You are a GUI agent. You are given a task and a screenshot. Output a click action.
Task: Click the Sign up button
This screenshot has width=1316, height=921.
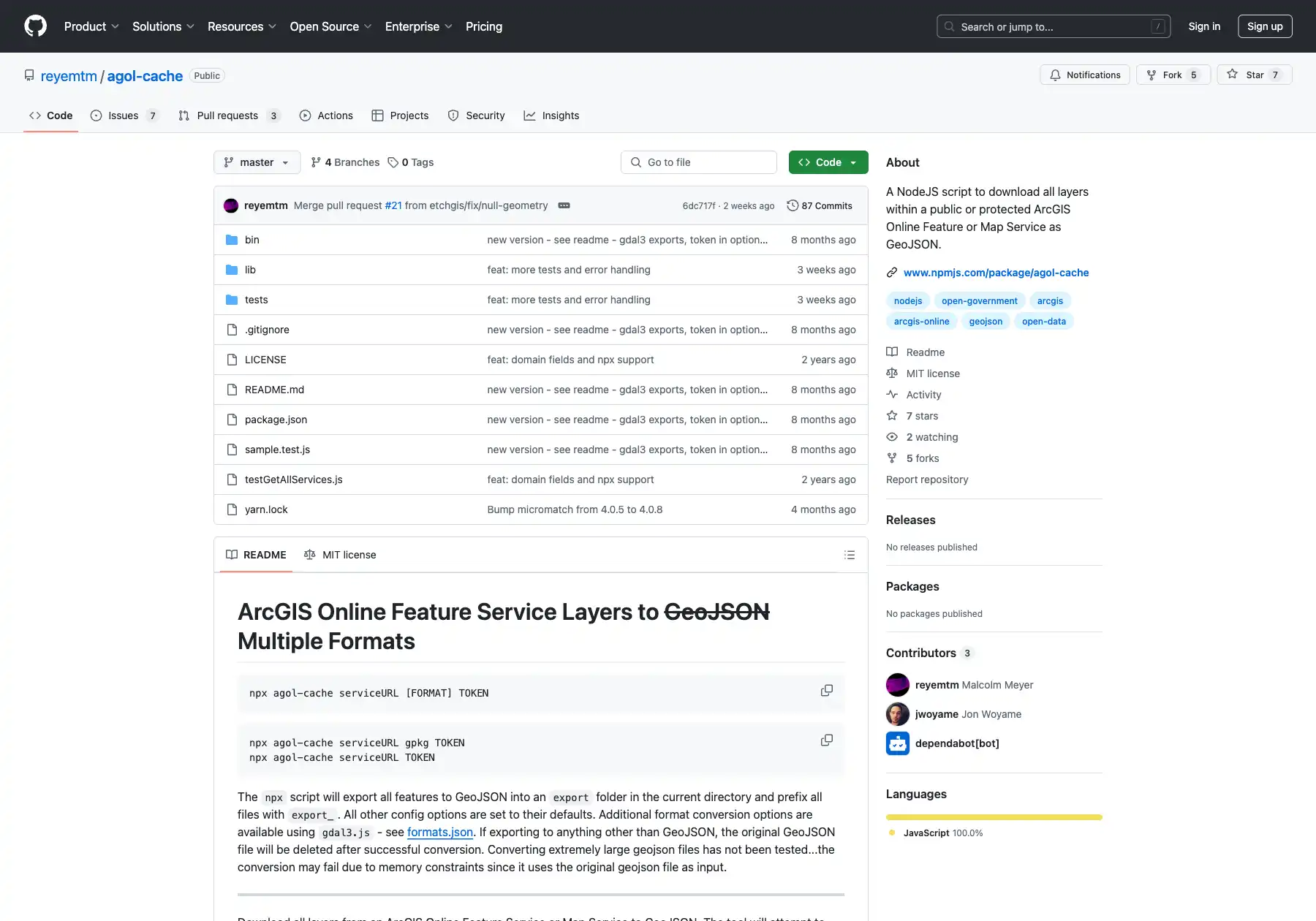[1264, 26]
